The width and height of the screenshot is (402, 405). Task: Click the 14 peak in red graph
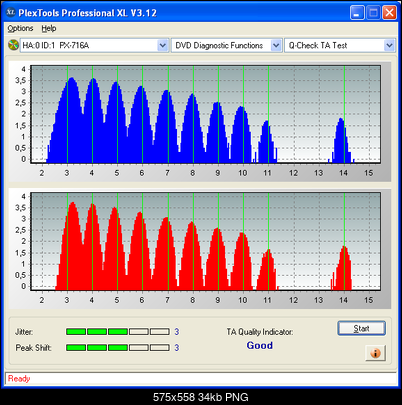tap(342, 268)
